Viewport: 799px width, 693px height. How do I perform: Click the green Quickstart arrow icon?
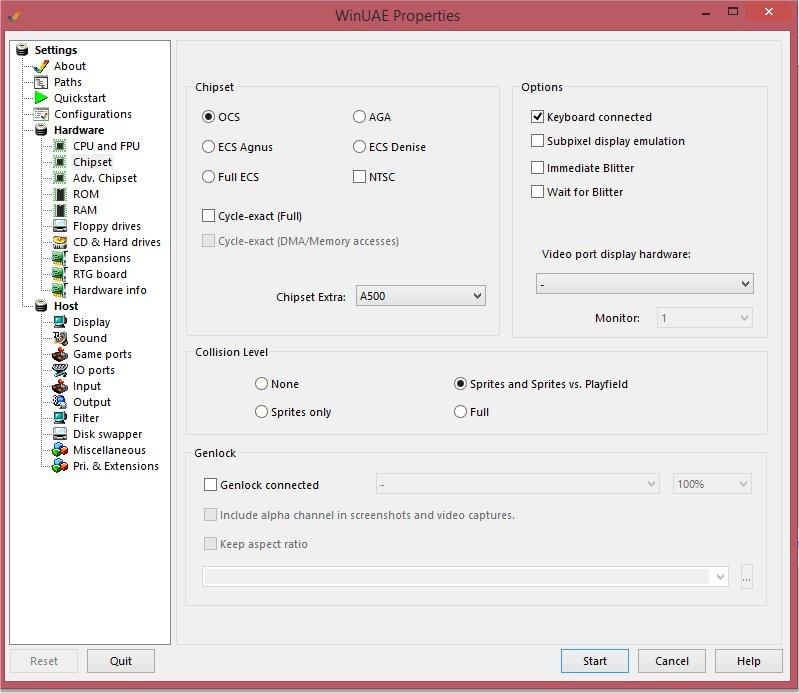click(x=41, y=98)
